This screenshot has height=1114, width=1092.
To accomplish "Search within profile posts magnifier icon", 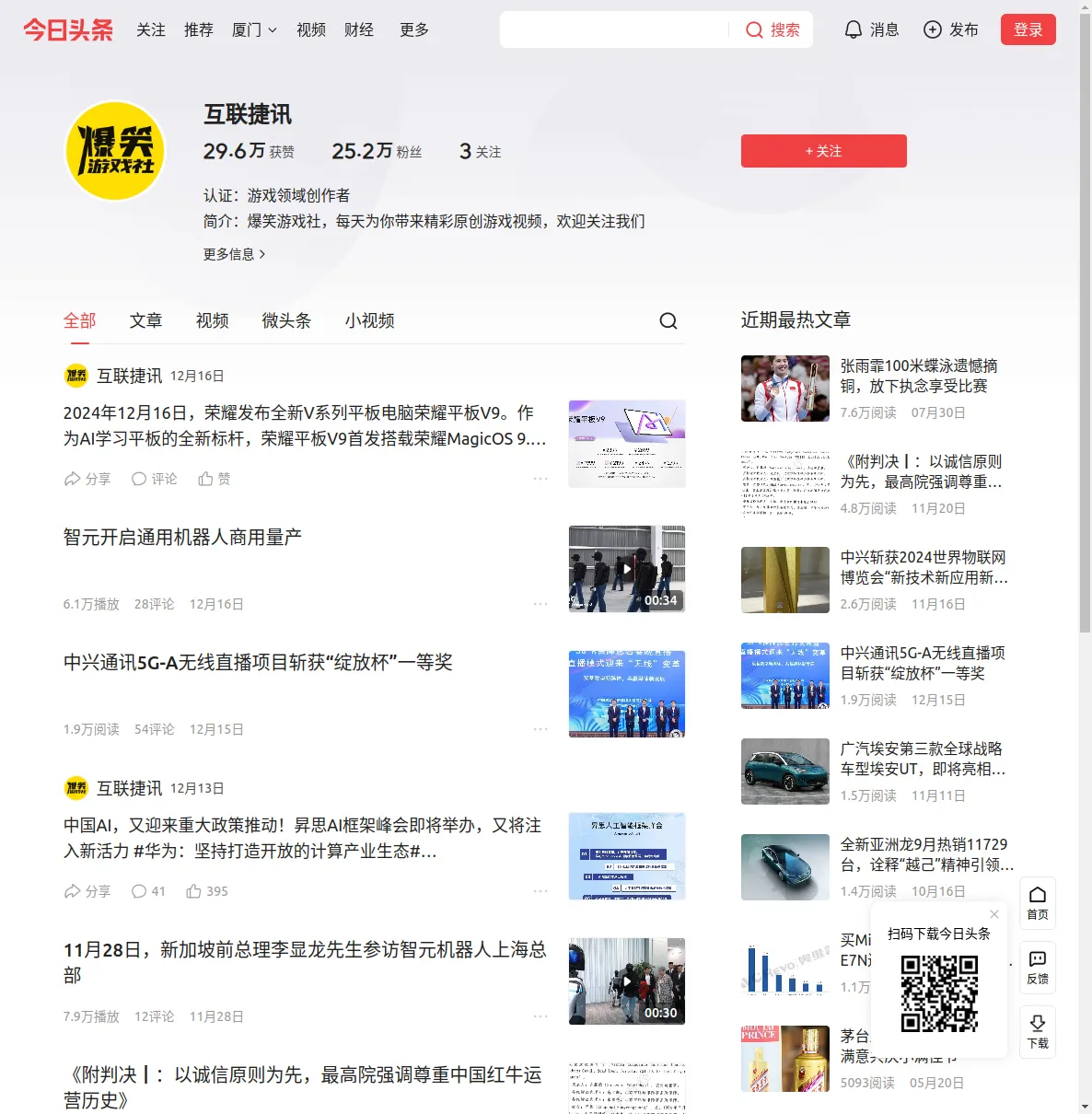I will [x=668, y=320].
